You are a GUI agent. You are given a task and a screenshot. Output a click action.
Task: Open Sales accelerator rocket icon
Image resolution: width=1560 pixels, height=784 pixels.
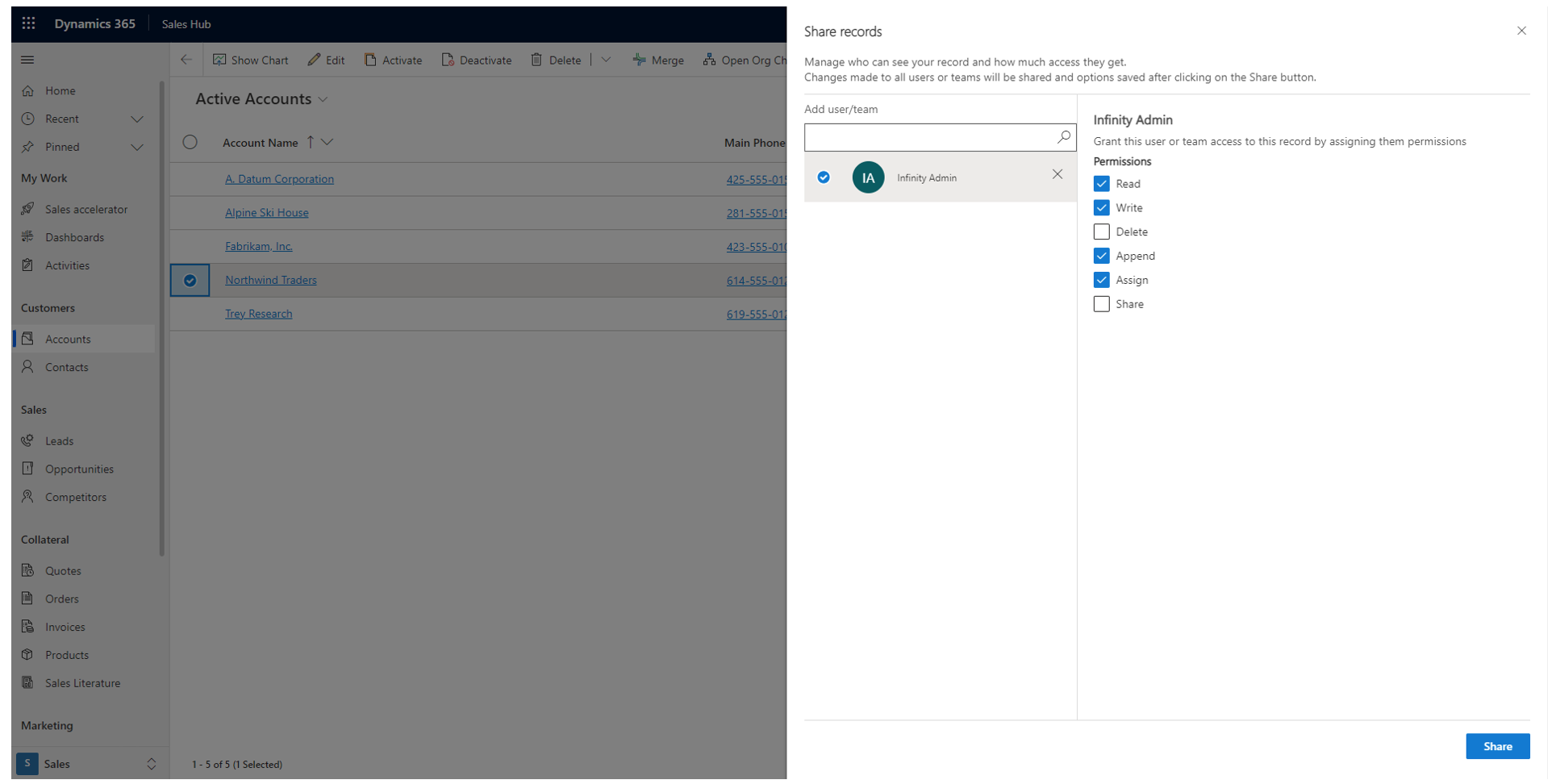click(28, 209)
